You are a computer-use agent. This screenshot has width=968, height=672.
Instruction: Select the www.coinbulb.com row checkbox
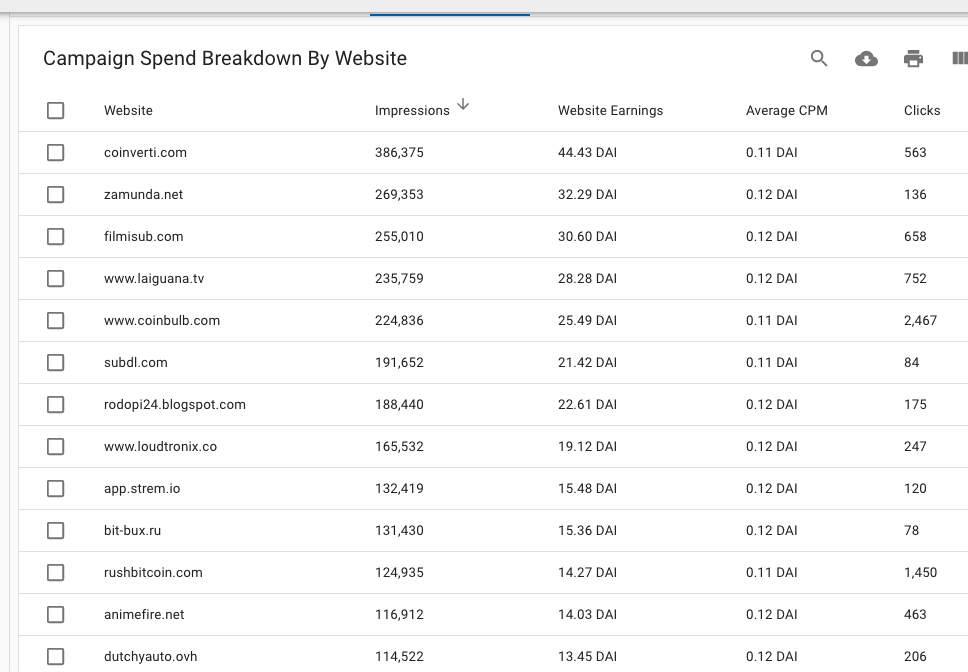point(56,320)
